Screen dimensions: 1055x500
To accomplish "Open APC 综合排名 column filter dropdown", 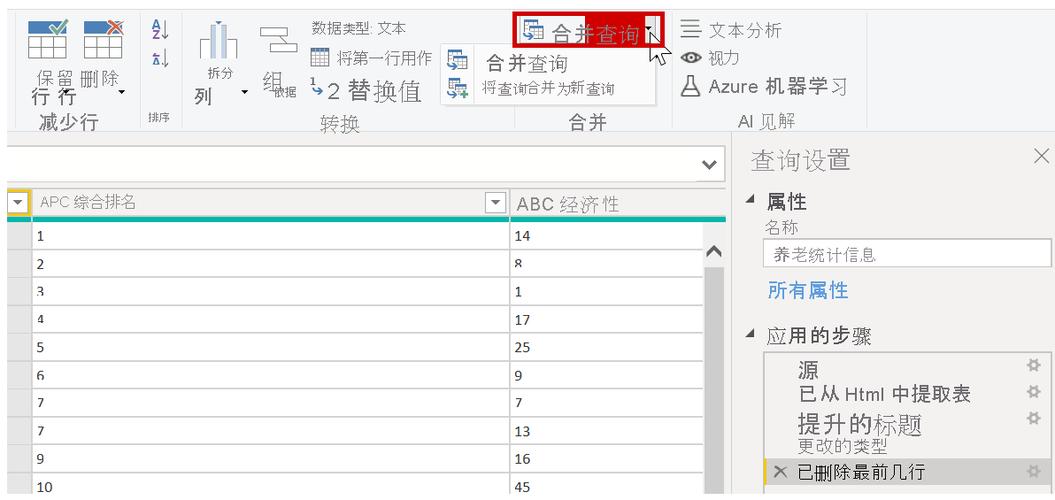I will tap(495, 202).
